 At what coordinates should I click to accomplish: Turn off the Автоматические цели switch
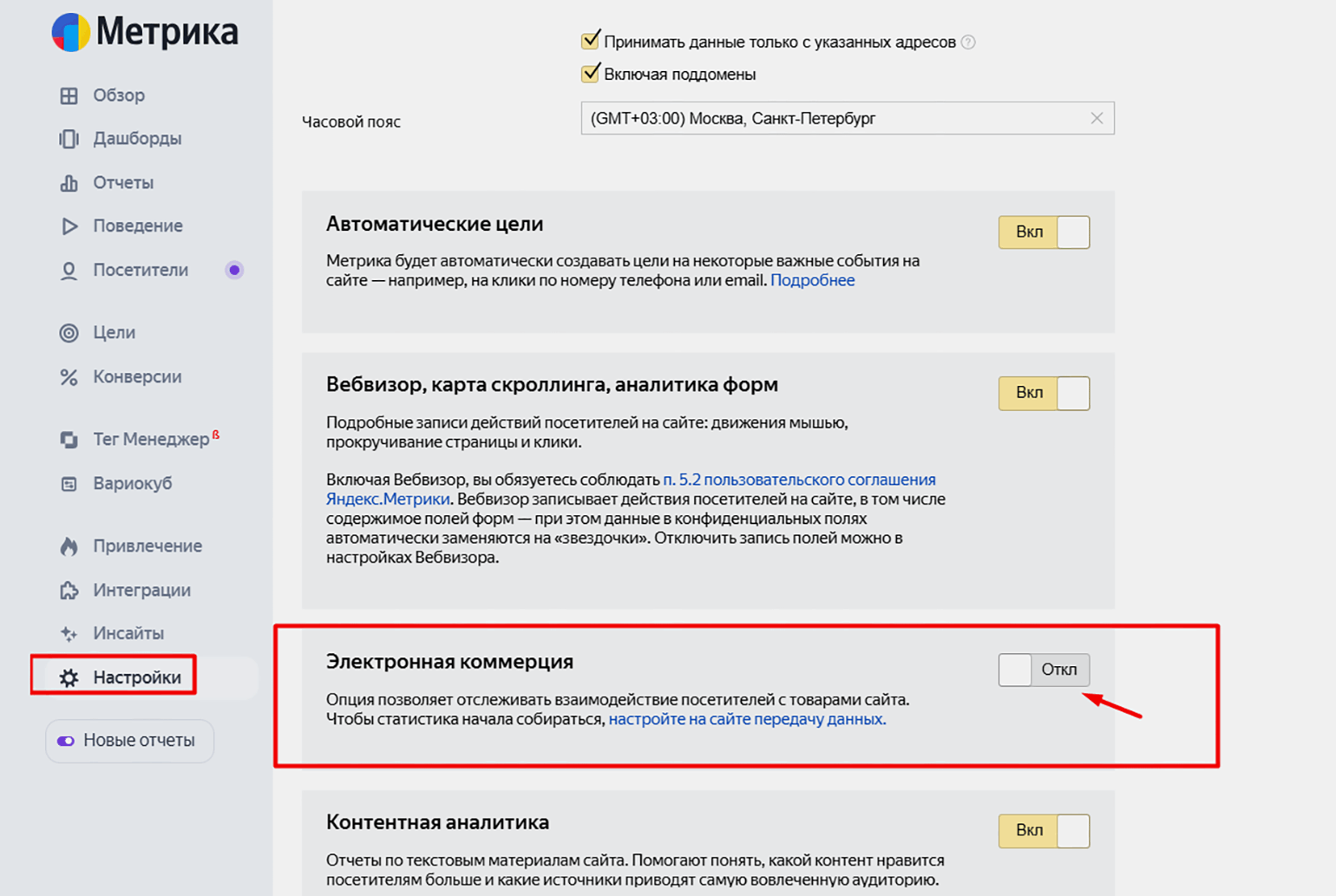click(1044, 232)
